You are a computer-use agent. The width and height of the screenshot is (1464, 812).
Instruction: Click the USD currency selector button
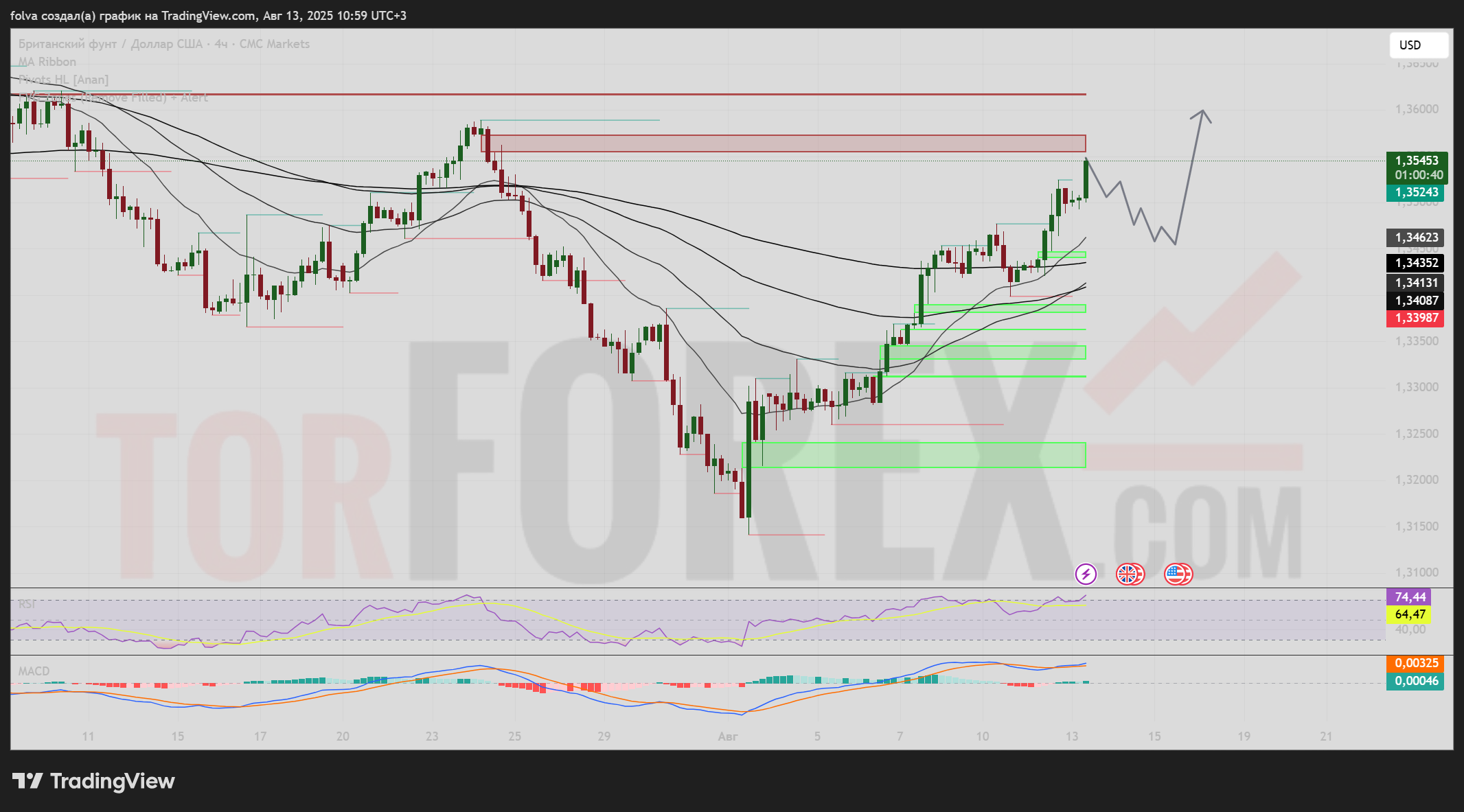pyautogui.click(x=1419, y=45)
